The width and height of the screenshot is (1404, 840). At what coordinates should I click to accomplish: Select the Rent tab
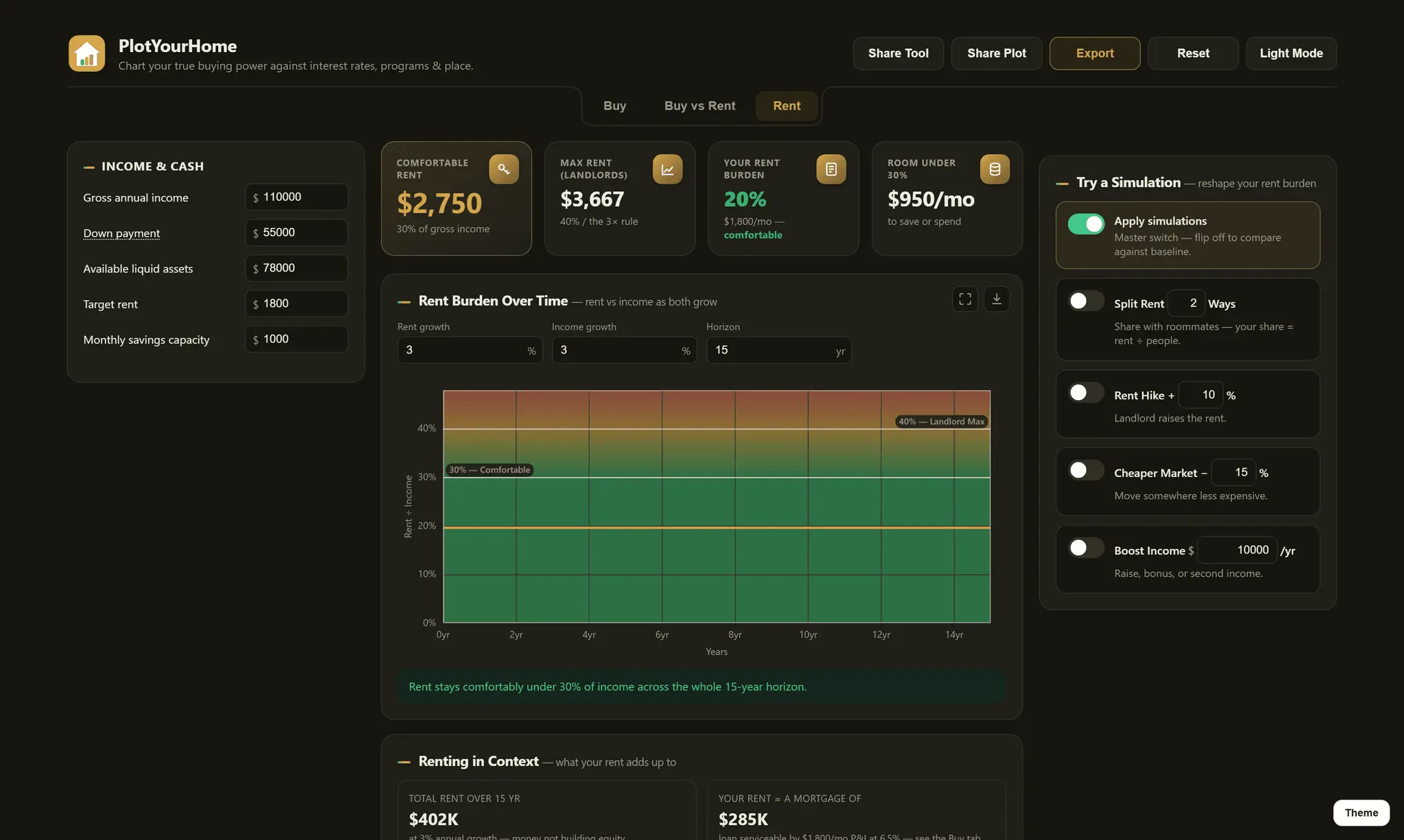pos(786,106)
